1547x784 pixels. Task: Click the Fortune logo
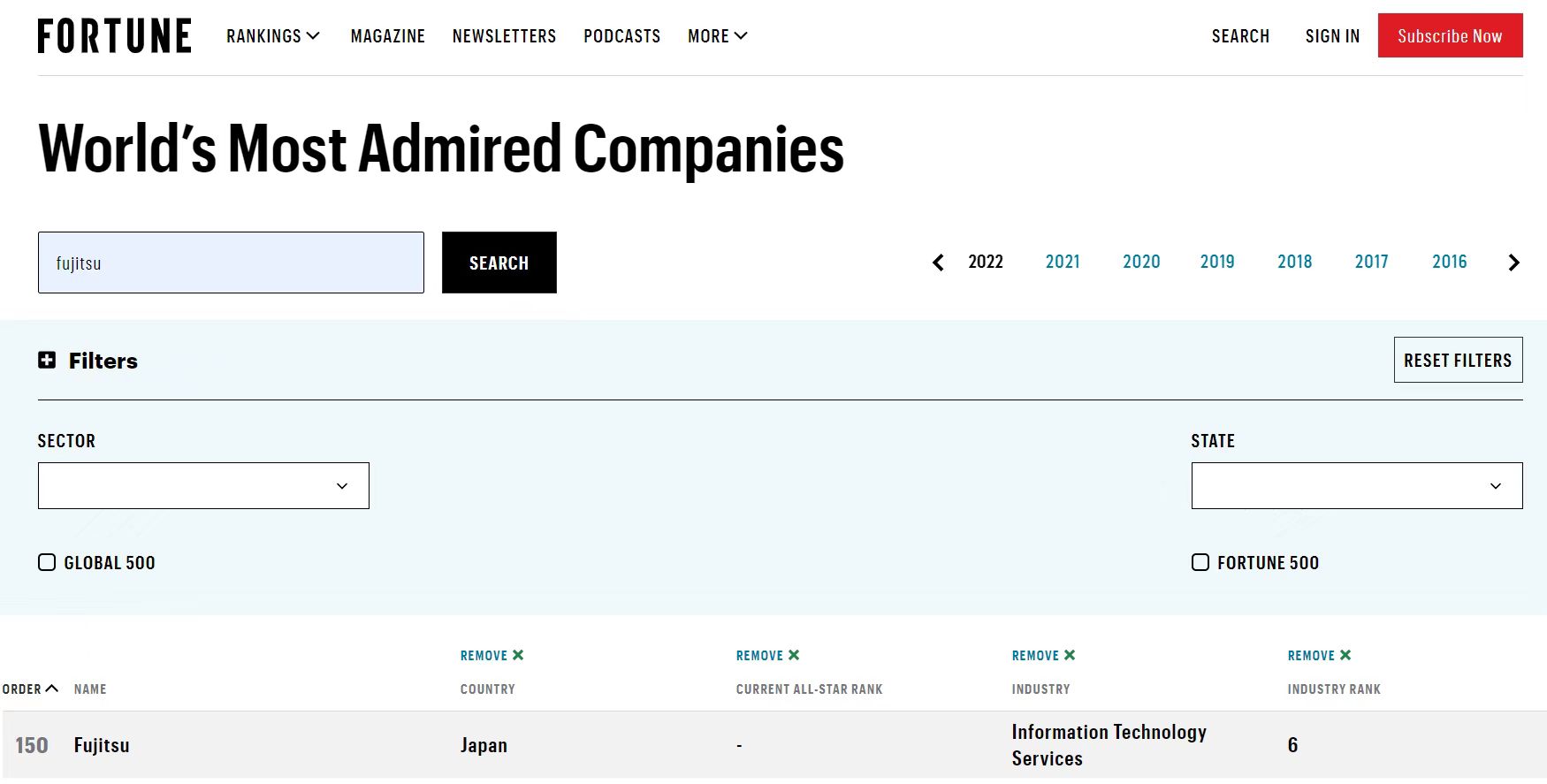[114, 36]
